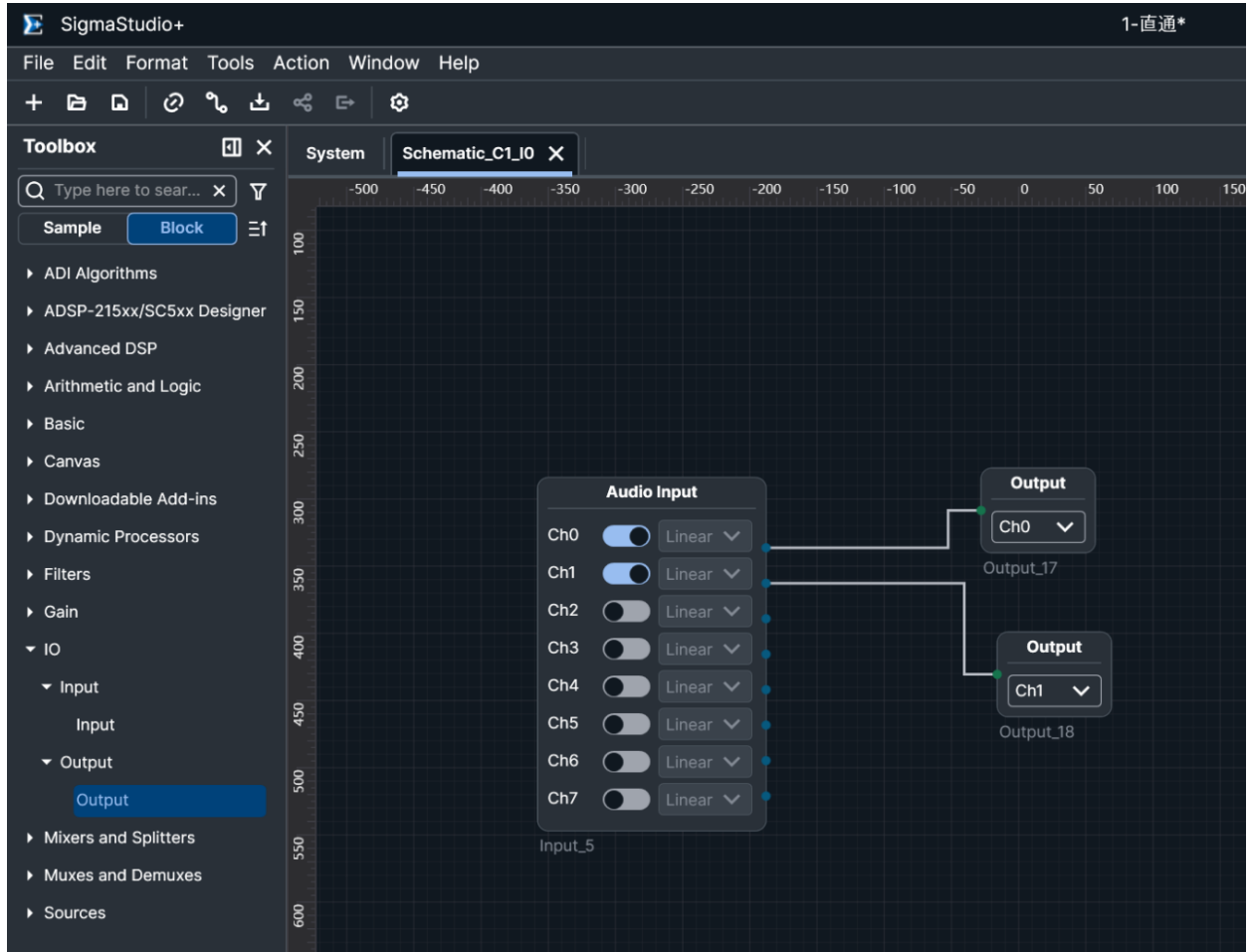Click the SigmaStudio+ logo icon
This screenshot has height=952, width=1251.
(x=34, y=24)
